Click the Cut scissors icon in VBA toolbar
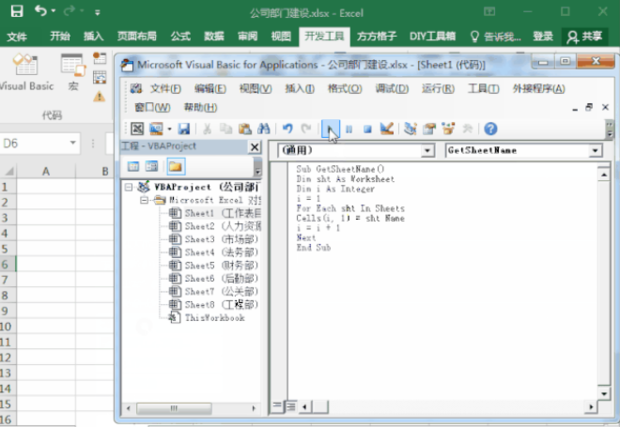Image resolution: width=620 pixels, height=427 pixels. click(207, 129)
